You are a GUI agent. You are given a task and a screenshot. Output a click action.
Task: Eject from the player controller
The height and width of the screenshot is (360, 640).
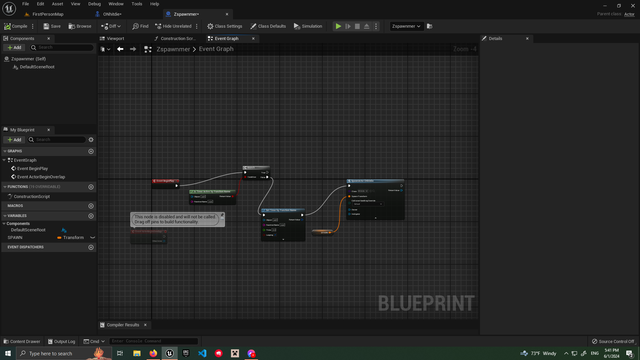click(367, 26)
